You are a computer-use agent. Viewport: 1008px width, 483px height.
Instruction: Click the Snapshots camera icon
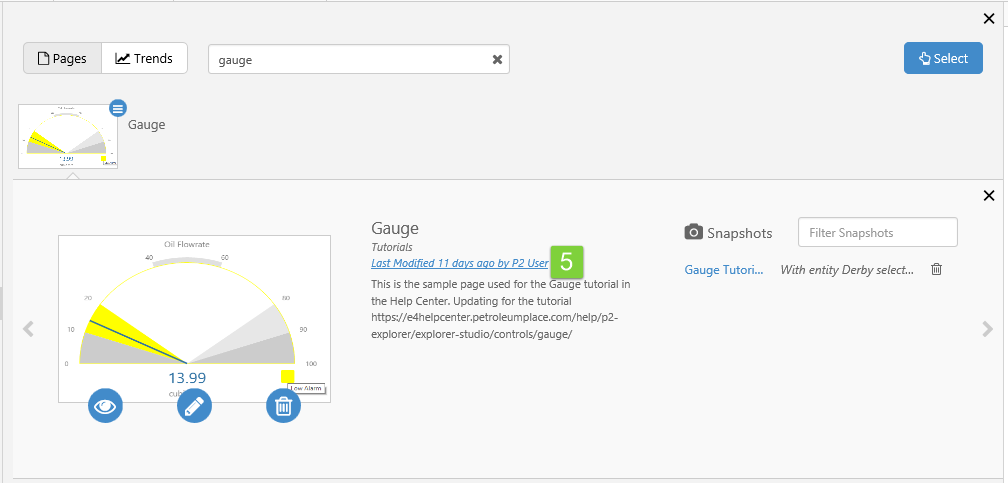pyautogui.click(x=693, y=232)
